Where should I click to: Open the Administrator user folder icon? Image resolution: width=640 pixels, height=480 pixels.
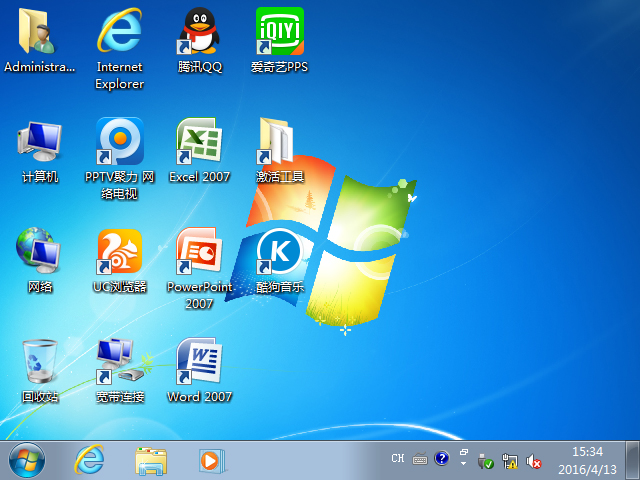pyautogui.click(x=39, y=40)
